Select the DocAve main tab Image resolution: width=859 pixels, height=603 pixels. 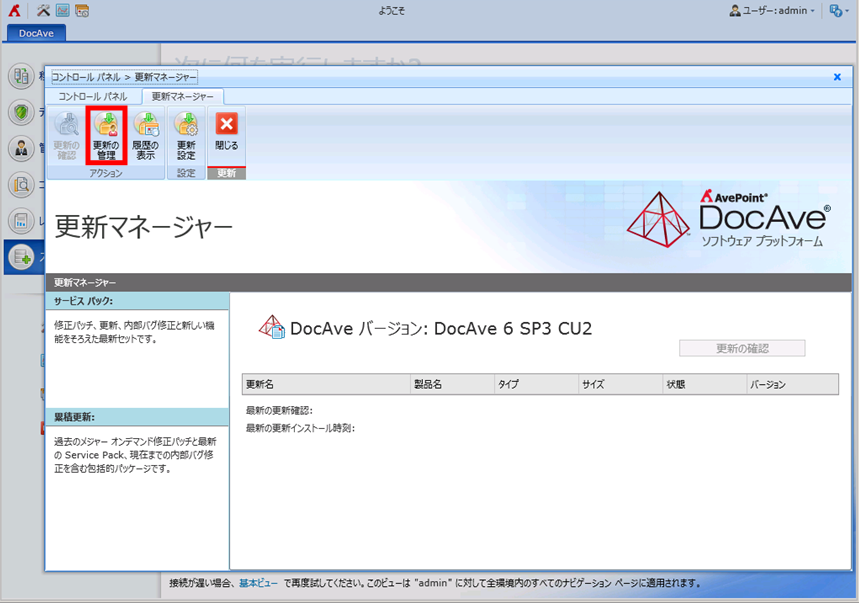[36, 33]
